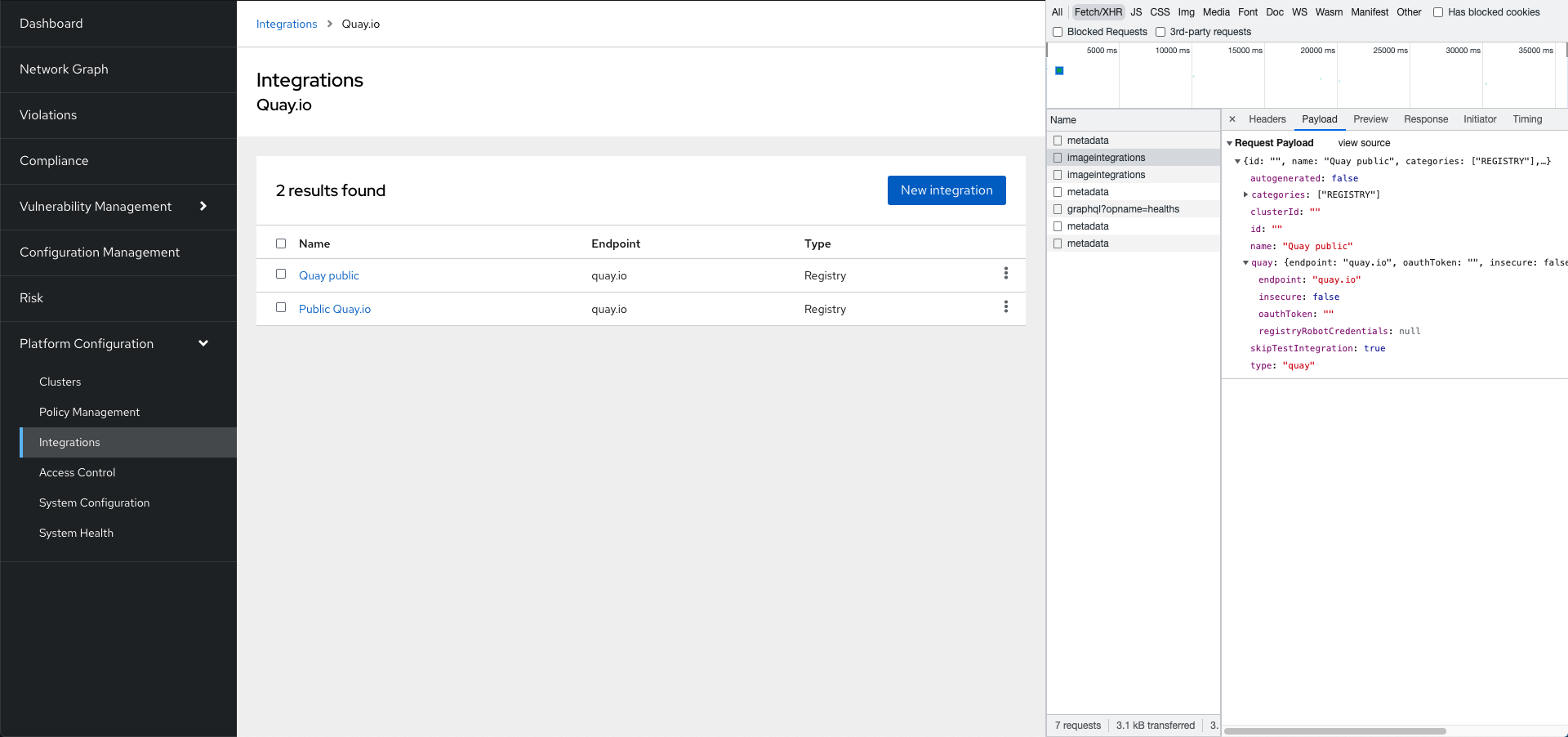The width and height of the screenshot is (1568, 737).
Task: Show All network request types
Action: [x=1057, y=12]
